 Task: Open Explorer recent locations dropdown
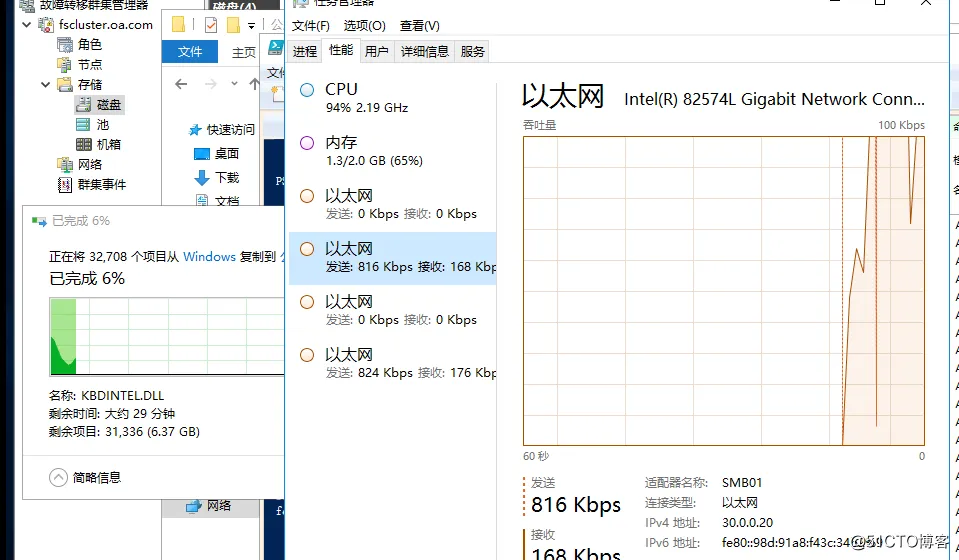234,84
